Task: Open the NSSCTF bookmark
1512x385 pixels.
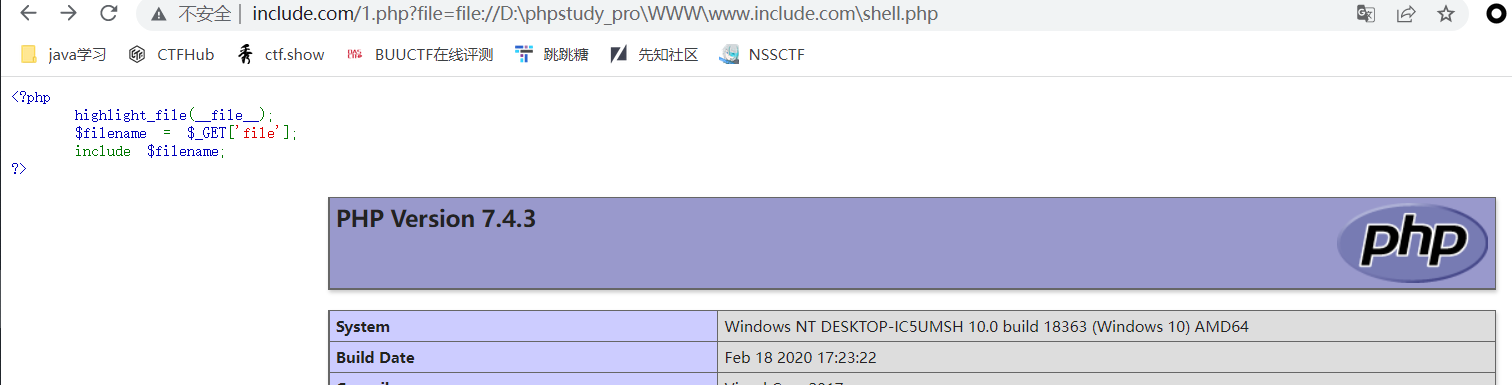Action: click(x=761, y=55)
